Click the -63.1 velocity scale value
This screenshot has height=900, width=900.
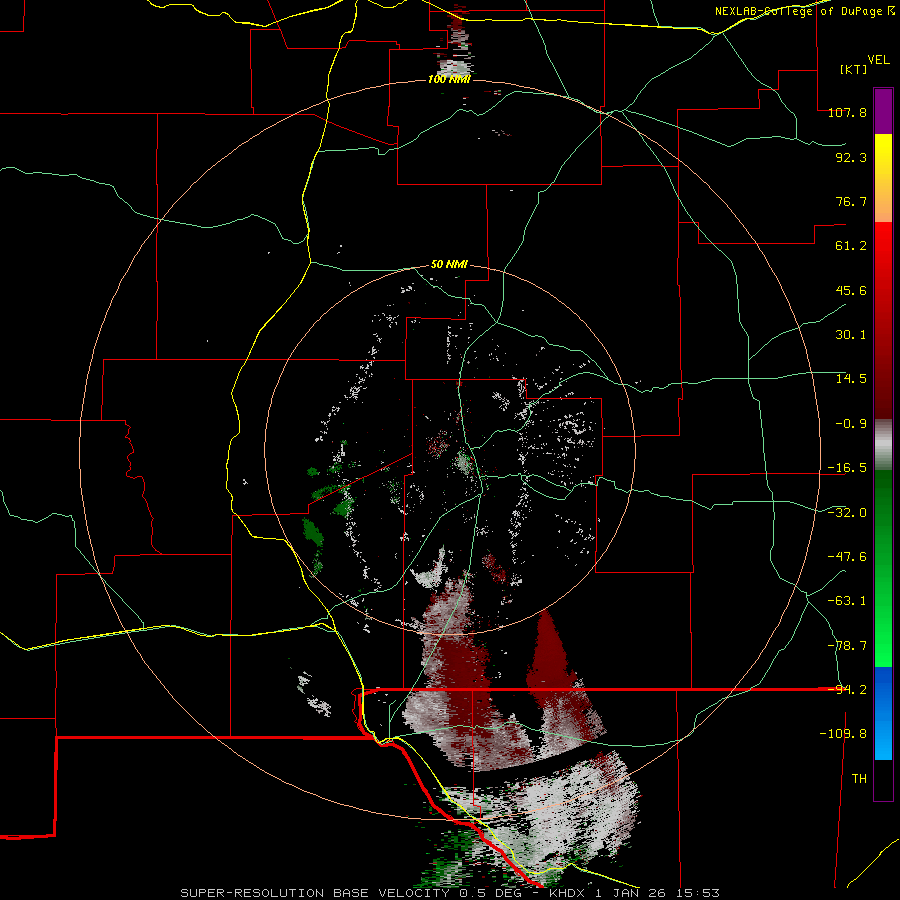(847, 601)
